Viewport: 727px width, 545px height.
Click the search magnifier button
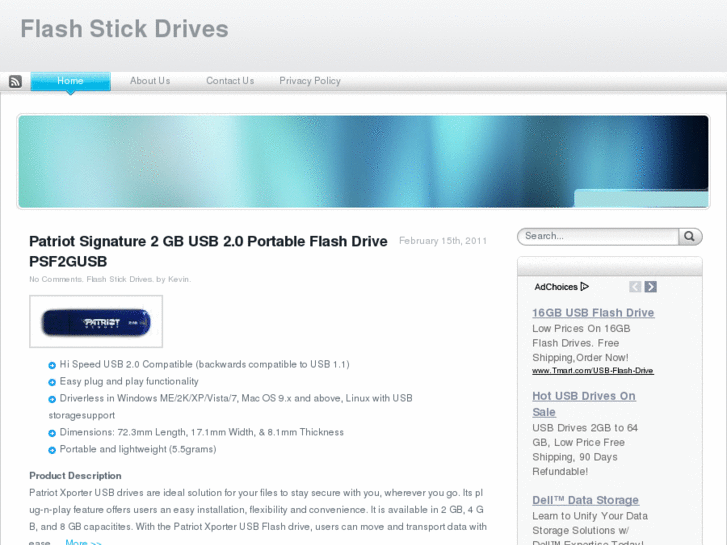point(690,236)
